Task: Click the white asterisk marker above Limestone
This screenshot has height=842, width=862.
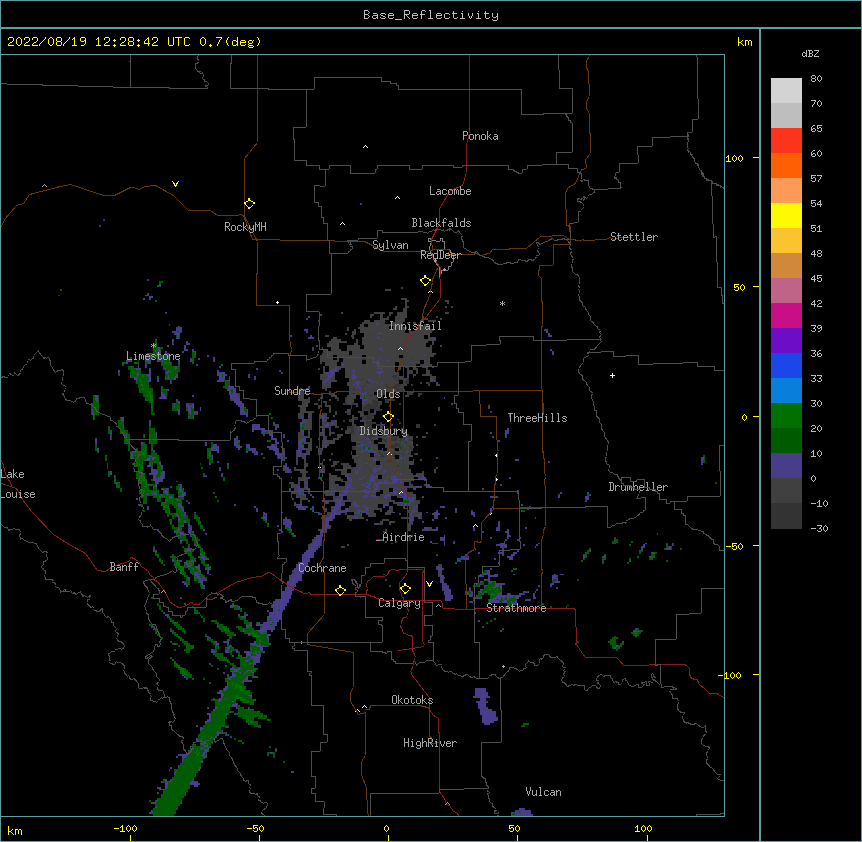Action: pyautogui.click(x=154, y=346)
